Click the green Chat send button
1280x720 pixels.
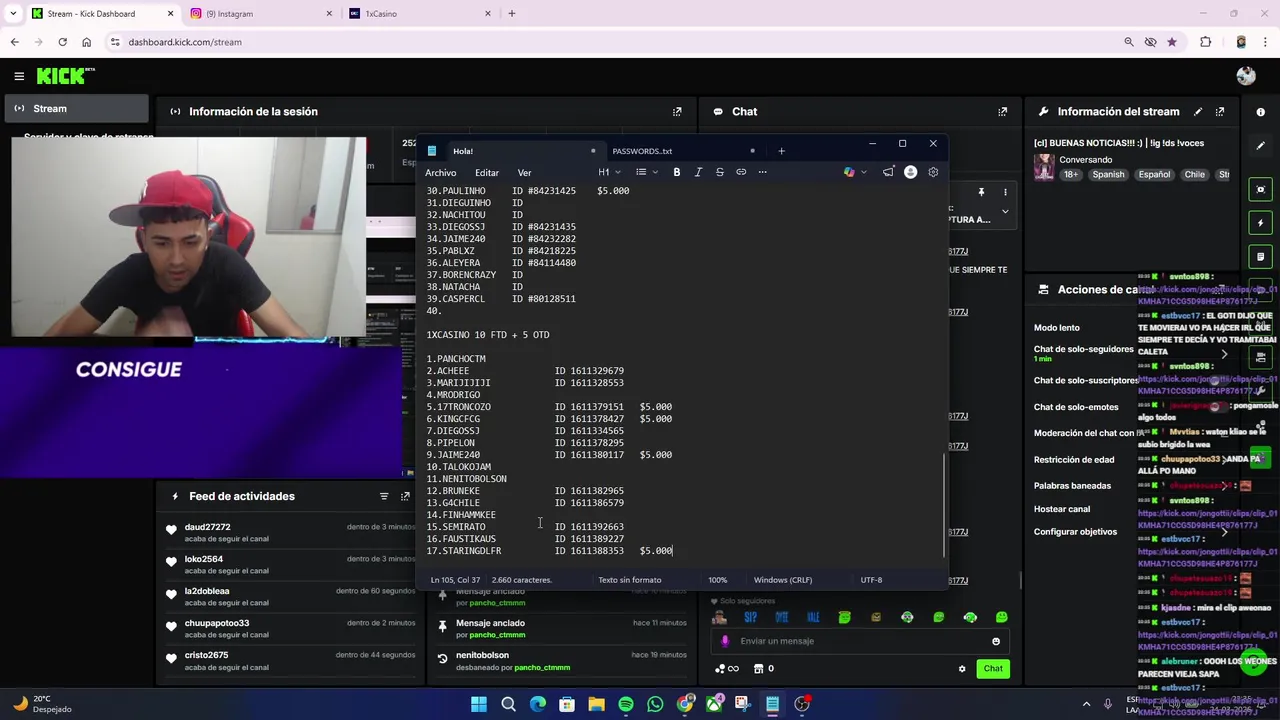tap(992, 669)
